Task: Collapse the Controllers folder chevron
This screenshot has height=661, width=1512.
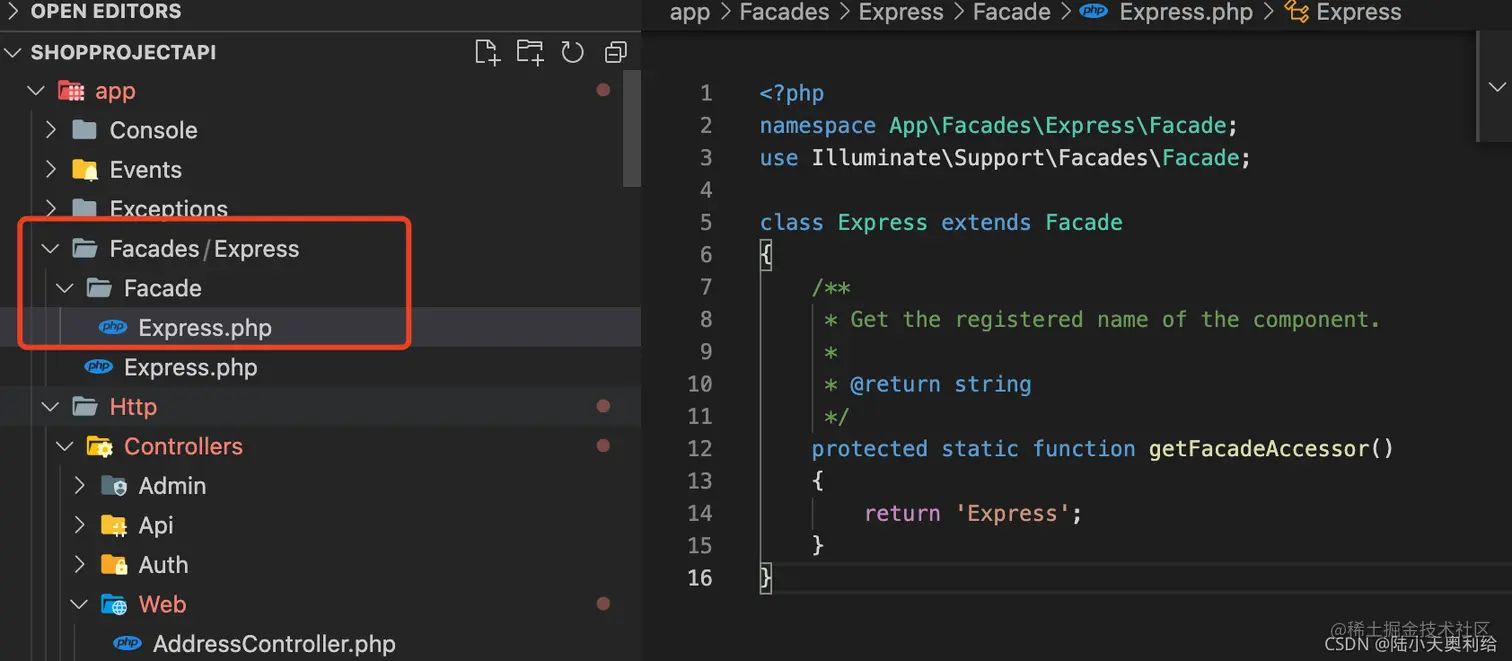Action: (65, 446)
